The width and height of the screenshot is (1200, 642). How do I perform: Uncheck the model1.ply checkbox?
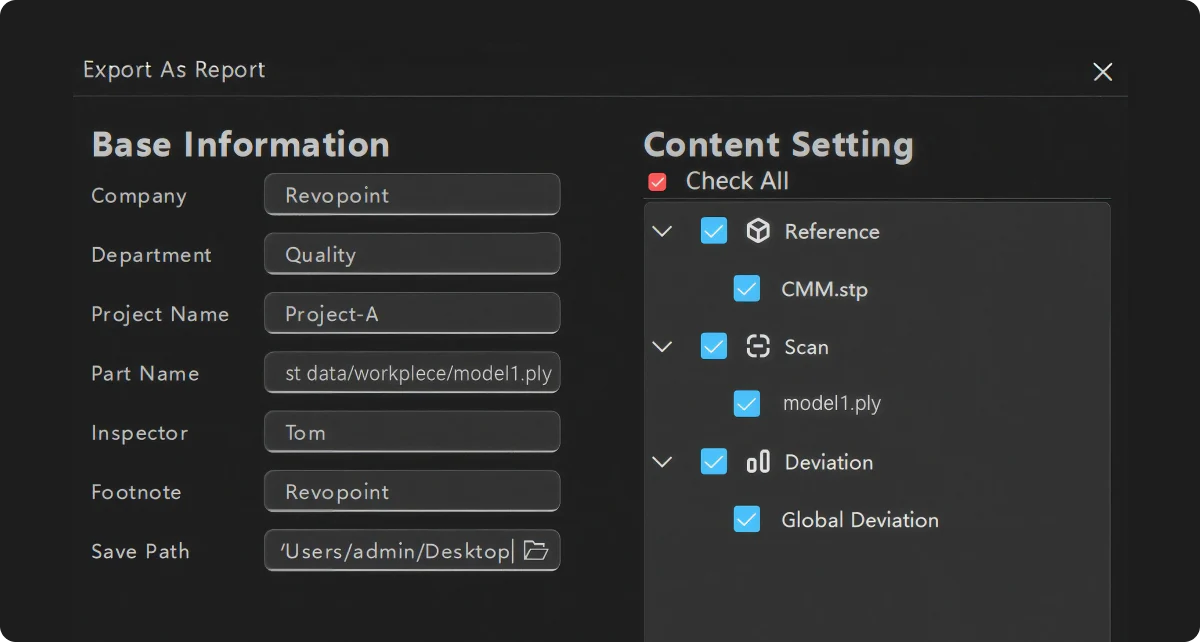pos(747,404)
